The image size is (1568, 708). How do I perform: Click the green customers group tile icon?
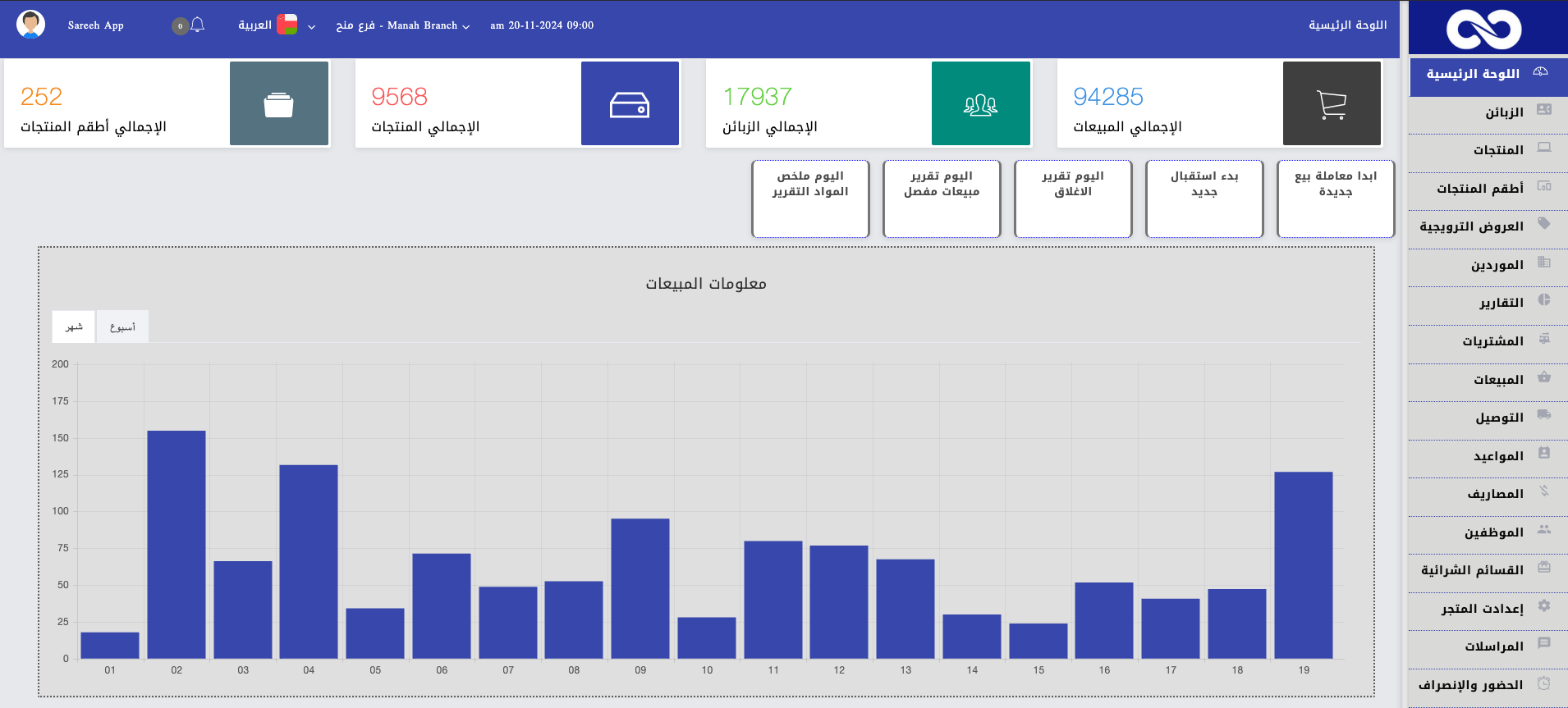pyautogui.click(x=981, y=103)
